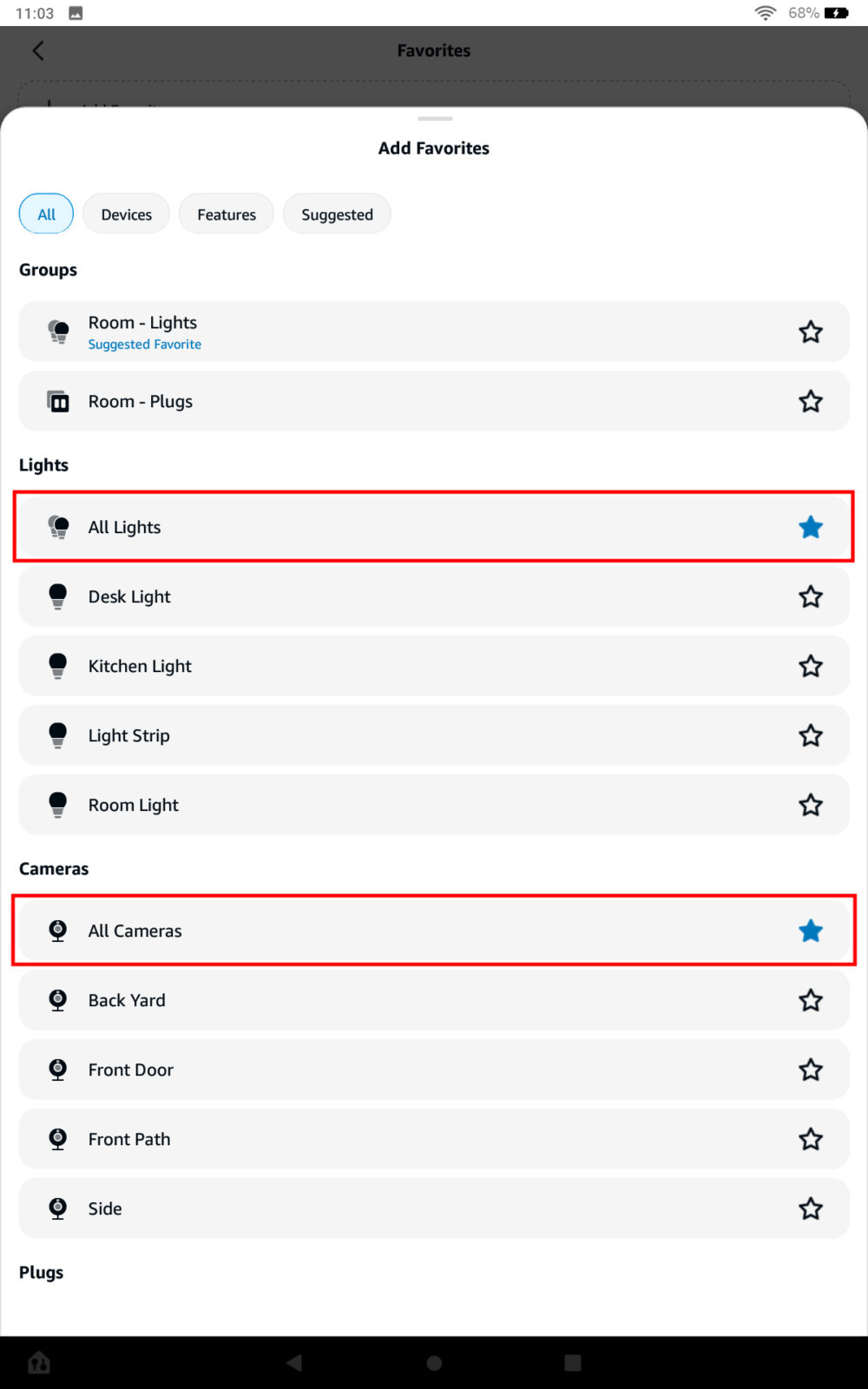Tap the star to favorite Back Yard
The height and width of the screenshot is (1389, 868).
coord(810,999)
